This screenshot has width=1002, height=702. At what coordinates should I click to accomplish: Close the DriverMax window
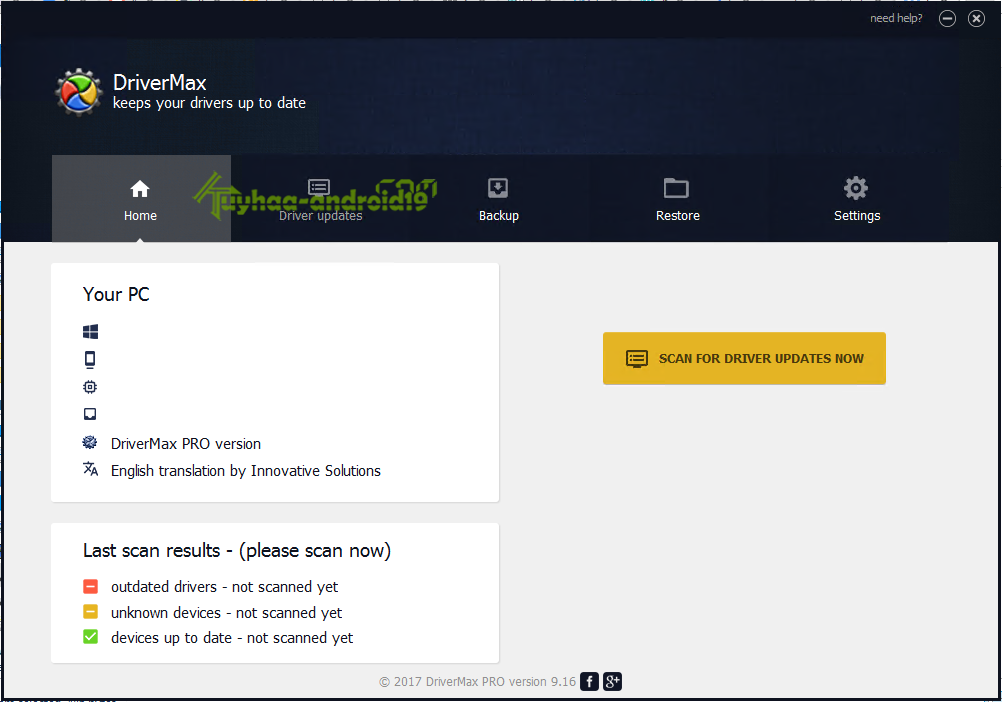[976, 19]
